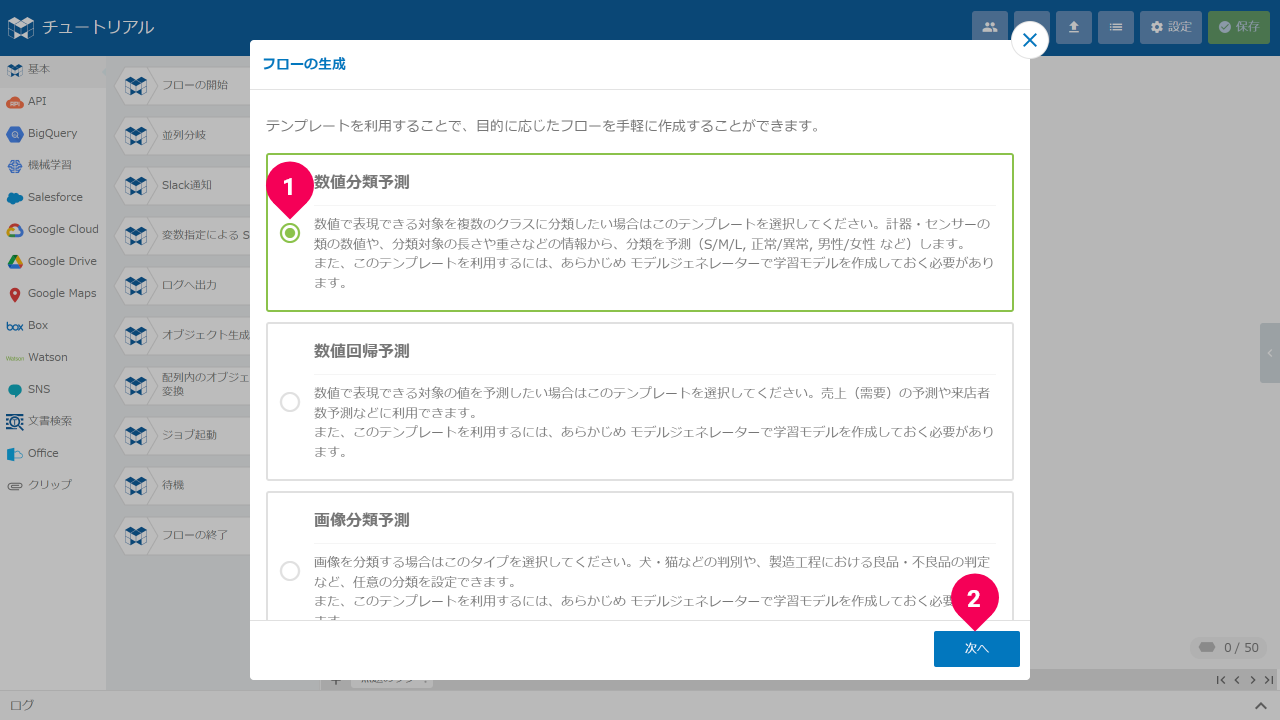Go to previous tab page arrow
Image resolution: width=1280 pixels, height=720 pixels.
tap(1237, 680)
